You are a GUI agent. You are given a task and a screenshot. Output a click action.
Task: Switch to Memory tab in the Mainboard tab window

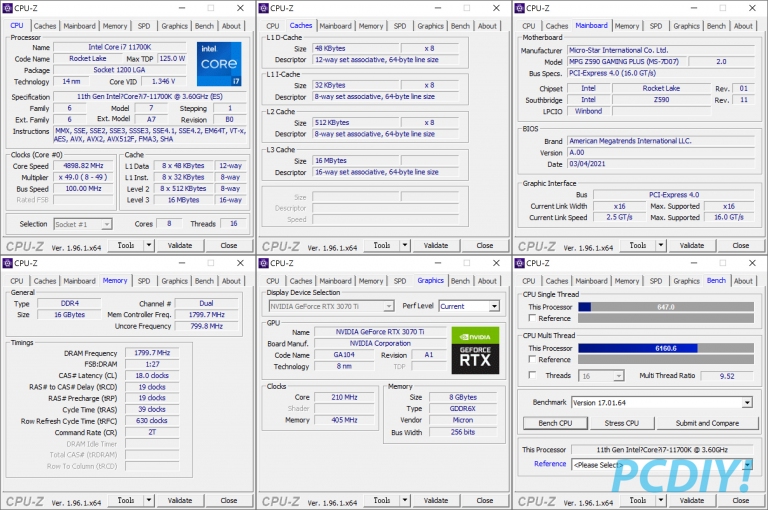tap(626, 26)
